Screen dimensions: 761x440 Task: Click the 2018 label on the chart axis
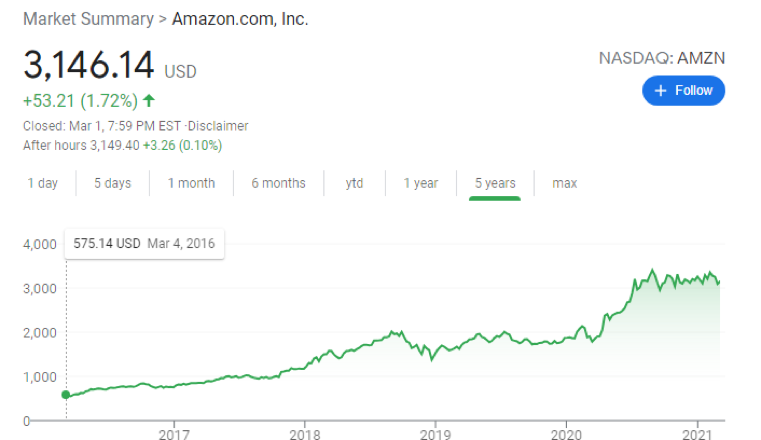[x=305, y=434]
